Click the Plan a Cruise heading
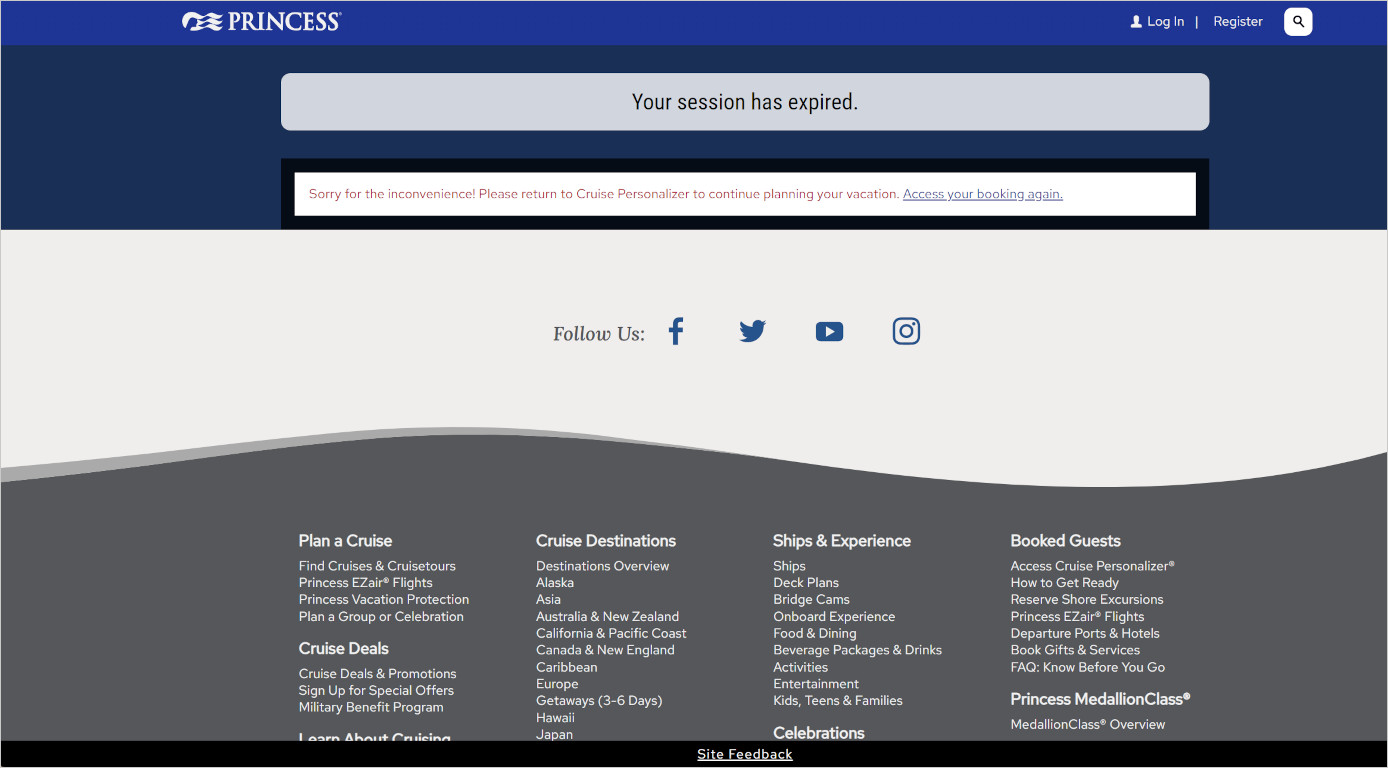 click(x=345, y=541)
